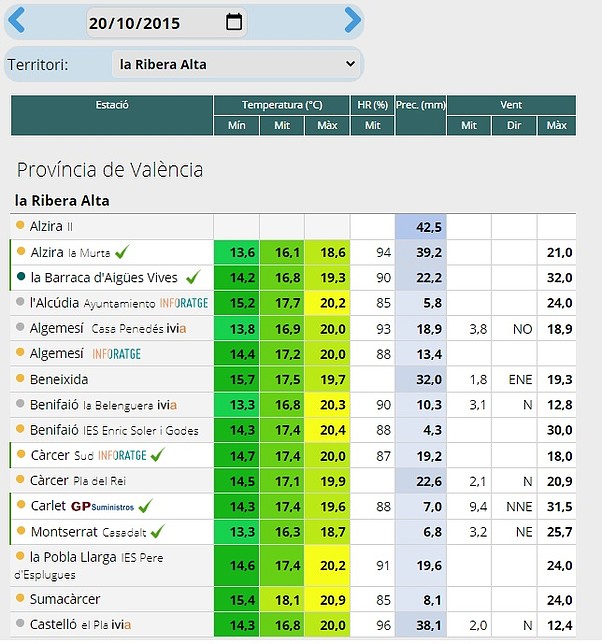Click the Temperatura Màx subheader
The height and width of the screenshot is (644, 602).
pyautogui.click(x=327, y=125)
